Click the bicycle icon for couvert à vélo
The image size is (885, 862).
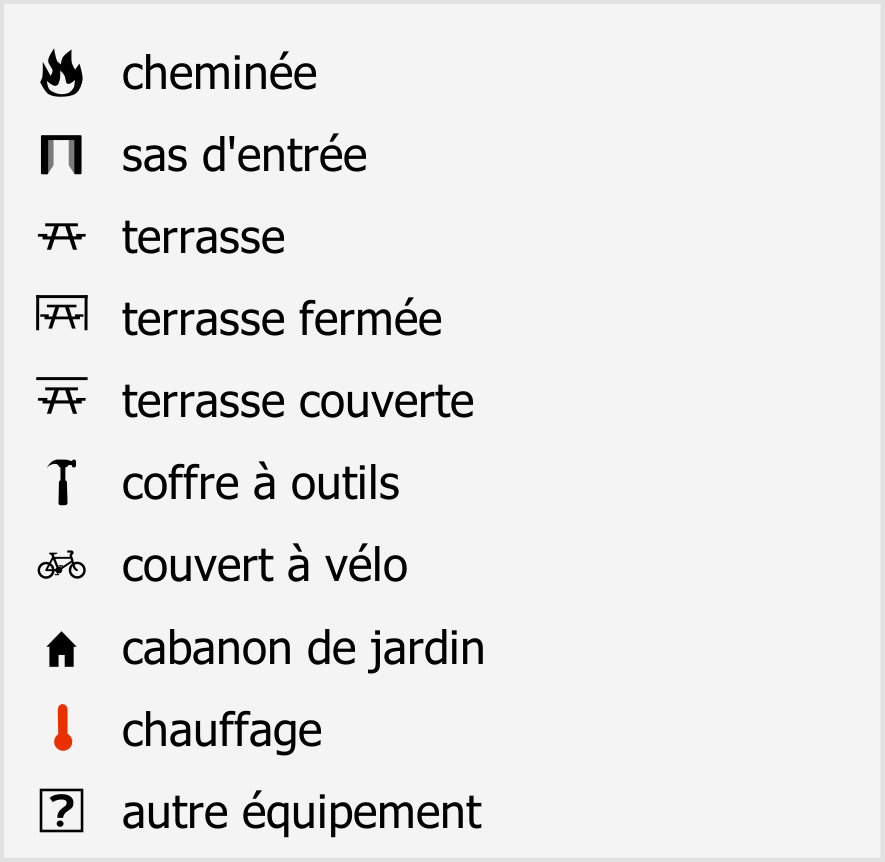[62, 565]
